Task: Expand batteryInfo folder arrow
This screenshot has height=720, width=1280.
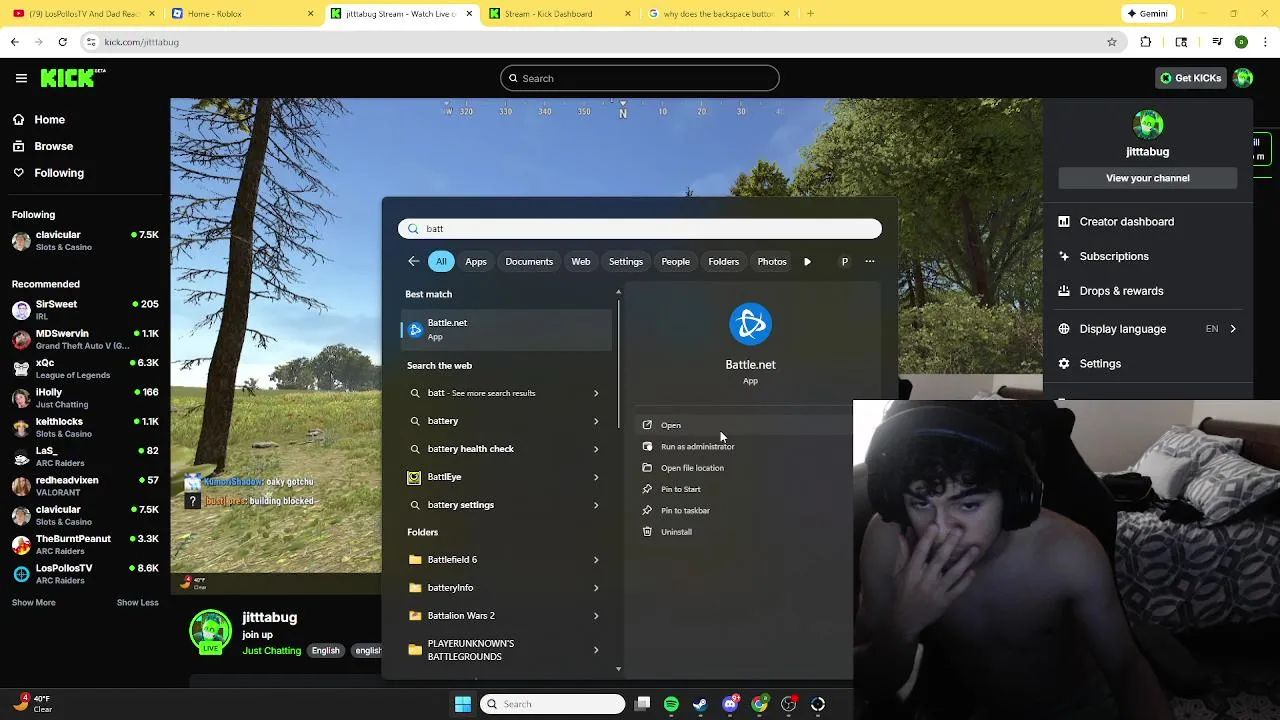Action: click(x=596, y=588)
